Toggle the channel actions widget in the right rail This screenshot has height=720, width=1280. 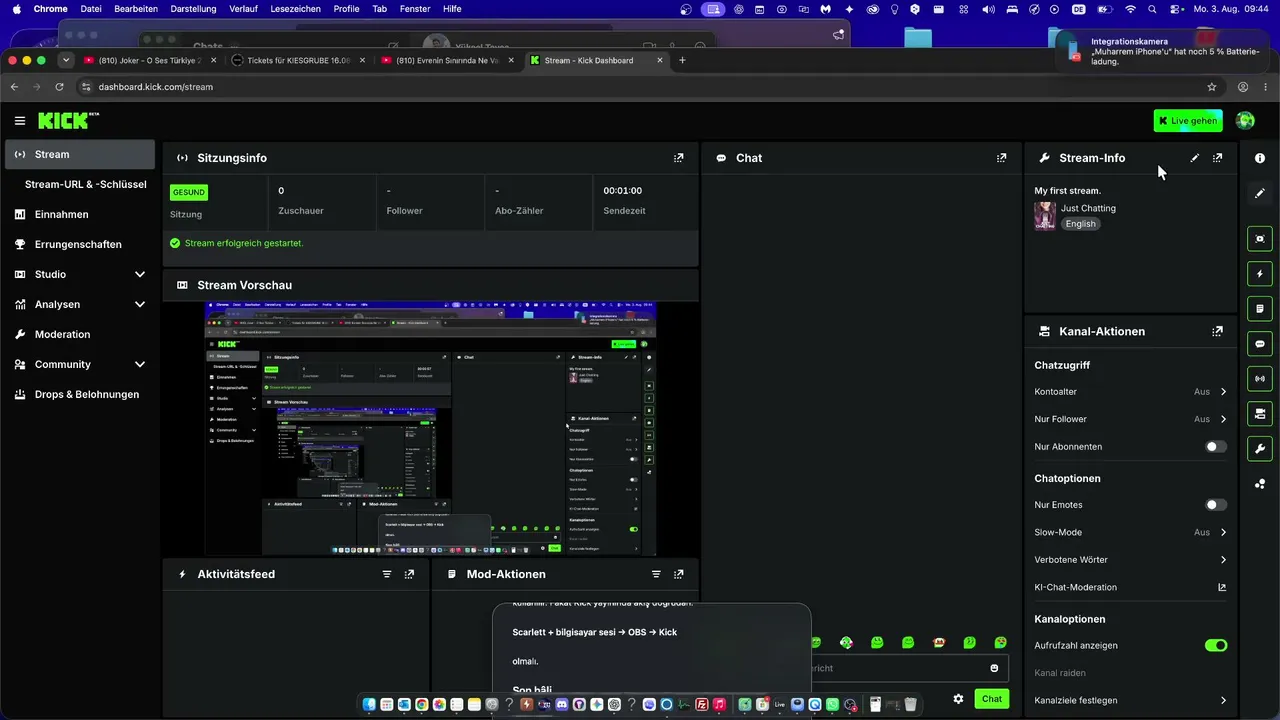1260,413
